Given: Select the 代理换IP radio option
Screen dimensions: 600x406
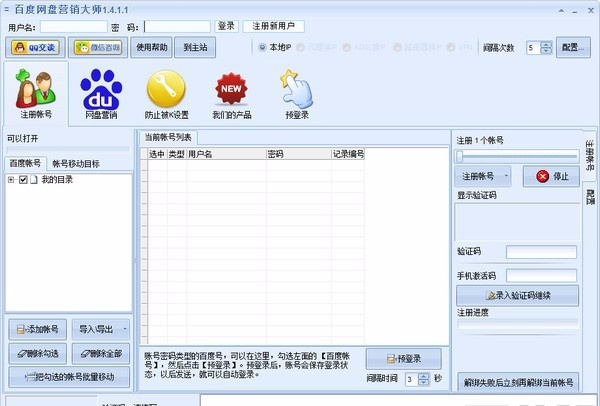Looking at the screenshot, I should tap(300, 47).
